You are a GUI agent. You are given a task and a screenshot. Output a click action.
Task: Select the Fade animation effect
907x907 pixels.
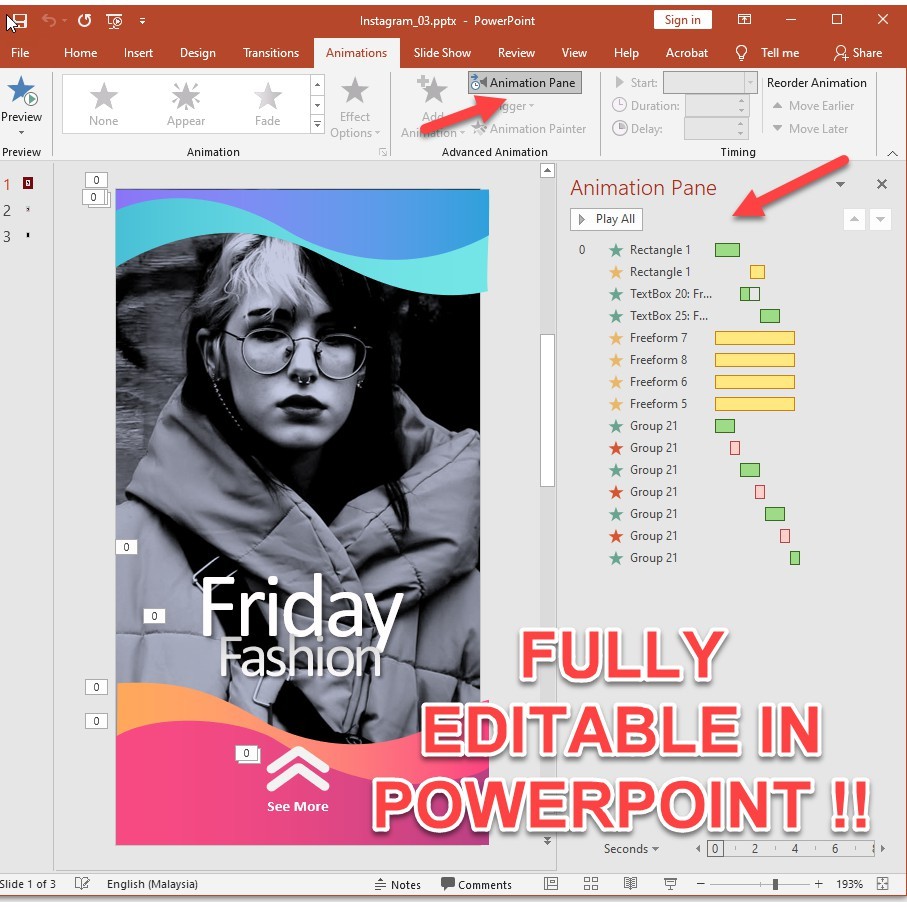pos(267,104)
